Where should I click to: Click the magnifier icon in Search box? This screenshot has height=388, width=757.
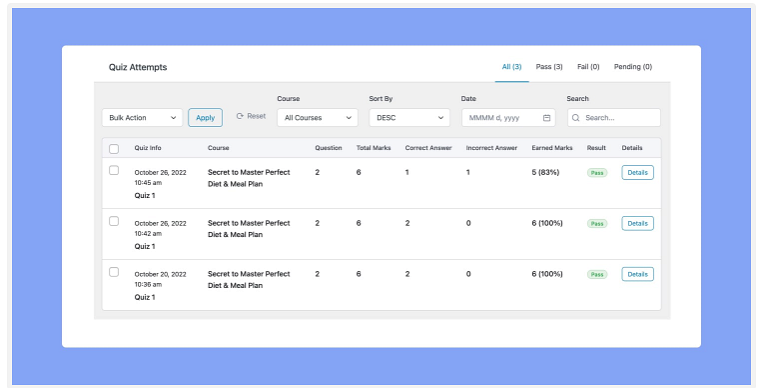(x=575, y=118)
